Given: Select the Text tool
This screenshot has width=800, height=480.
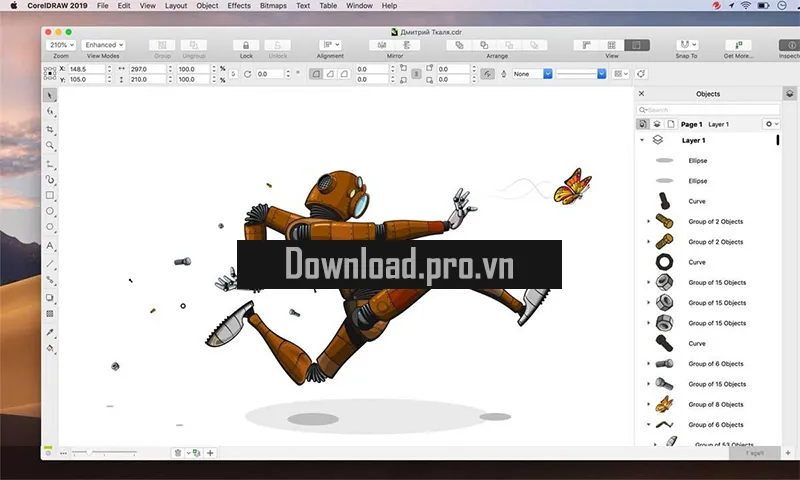Looking at the screenshot, I should tap(49, 245).
